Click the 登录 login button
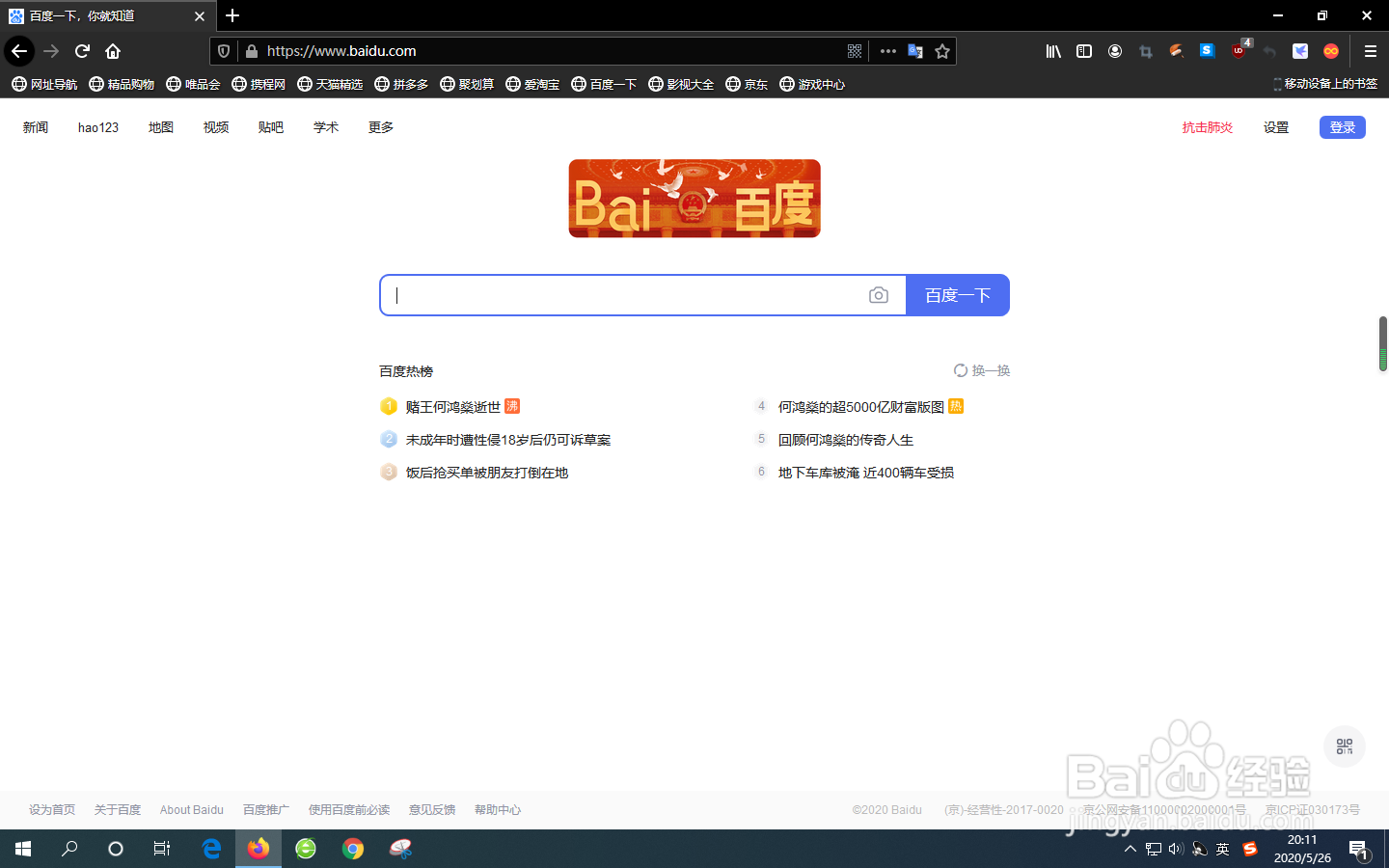The height and width of the screenshot is (868, 1389). coord(1343,127)
